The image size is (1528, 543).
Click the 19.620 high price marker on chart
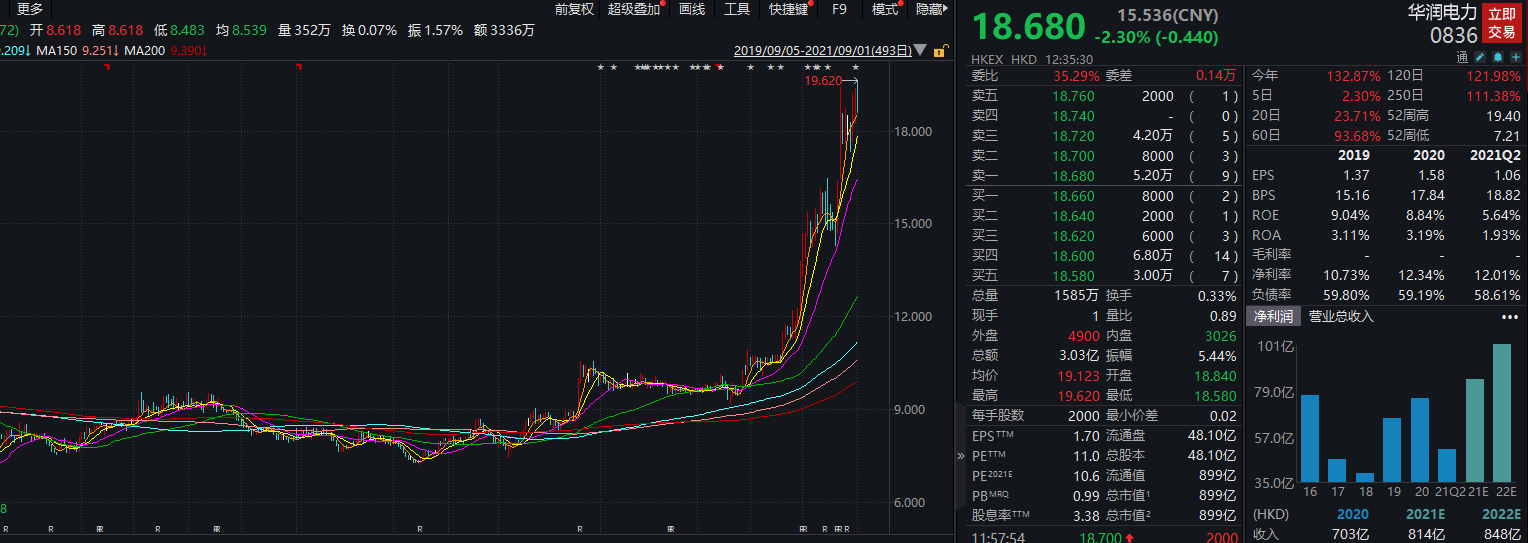tap(823, 81)
